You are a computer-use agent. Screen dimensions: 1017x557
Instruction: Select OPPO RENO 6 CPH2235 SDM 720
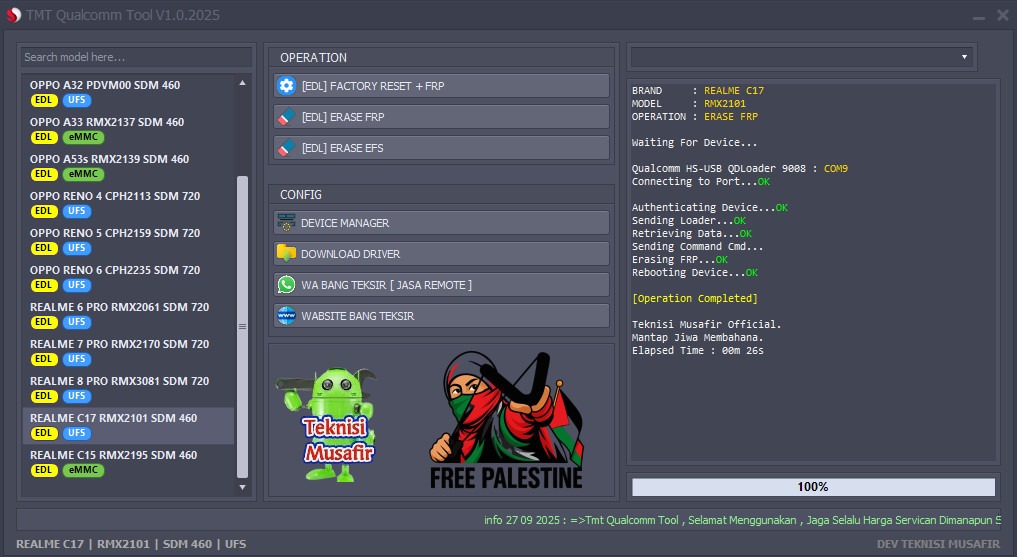128,277
